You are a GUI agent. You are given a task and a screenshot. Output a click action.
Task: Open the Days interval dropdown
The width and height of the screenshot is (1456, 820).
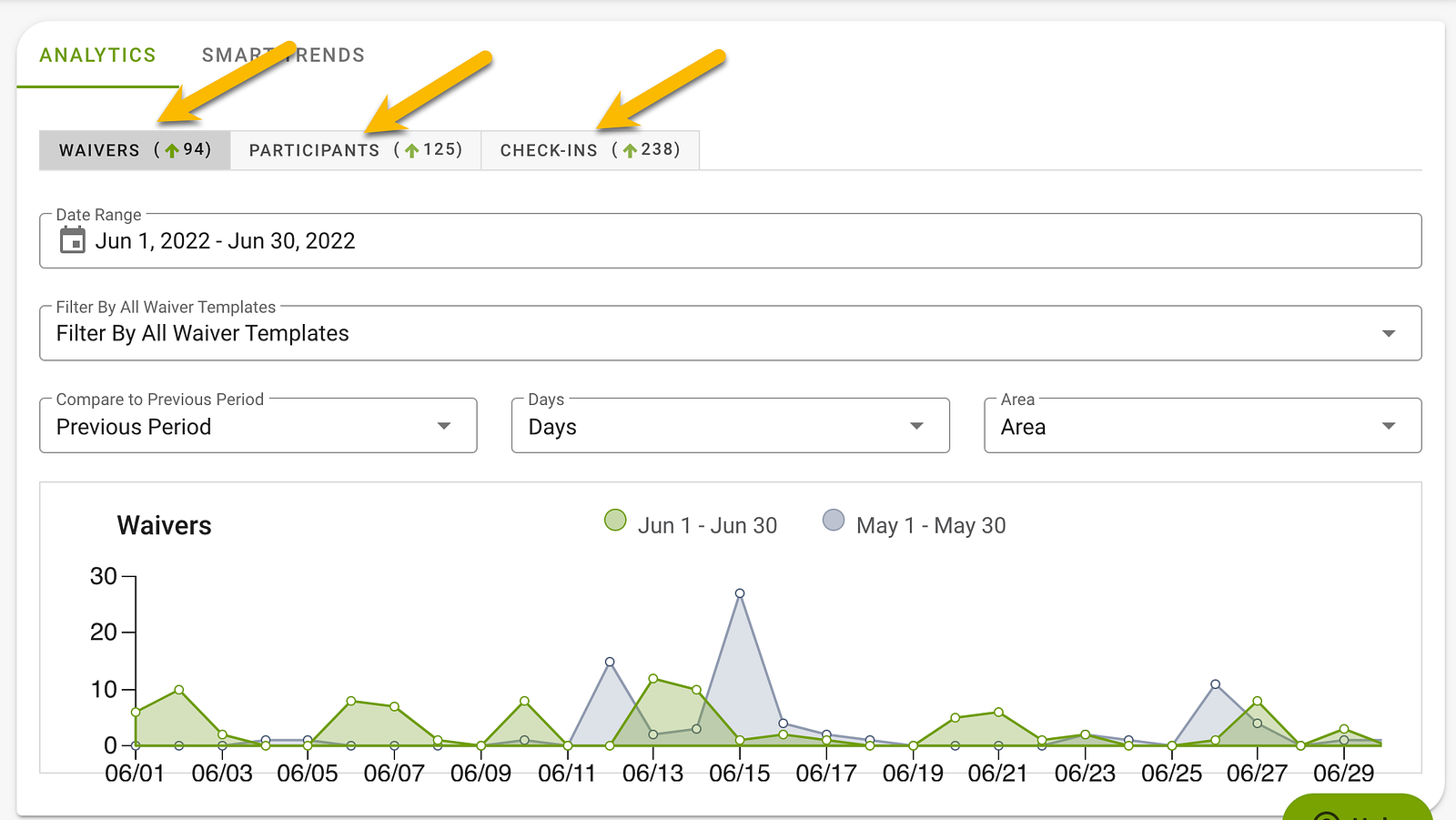pos(731,425)
